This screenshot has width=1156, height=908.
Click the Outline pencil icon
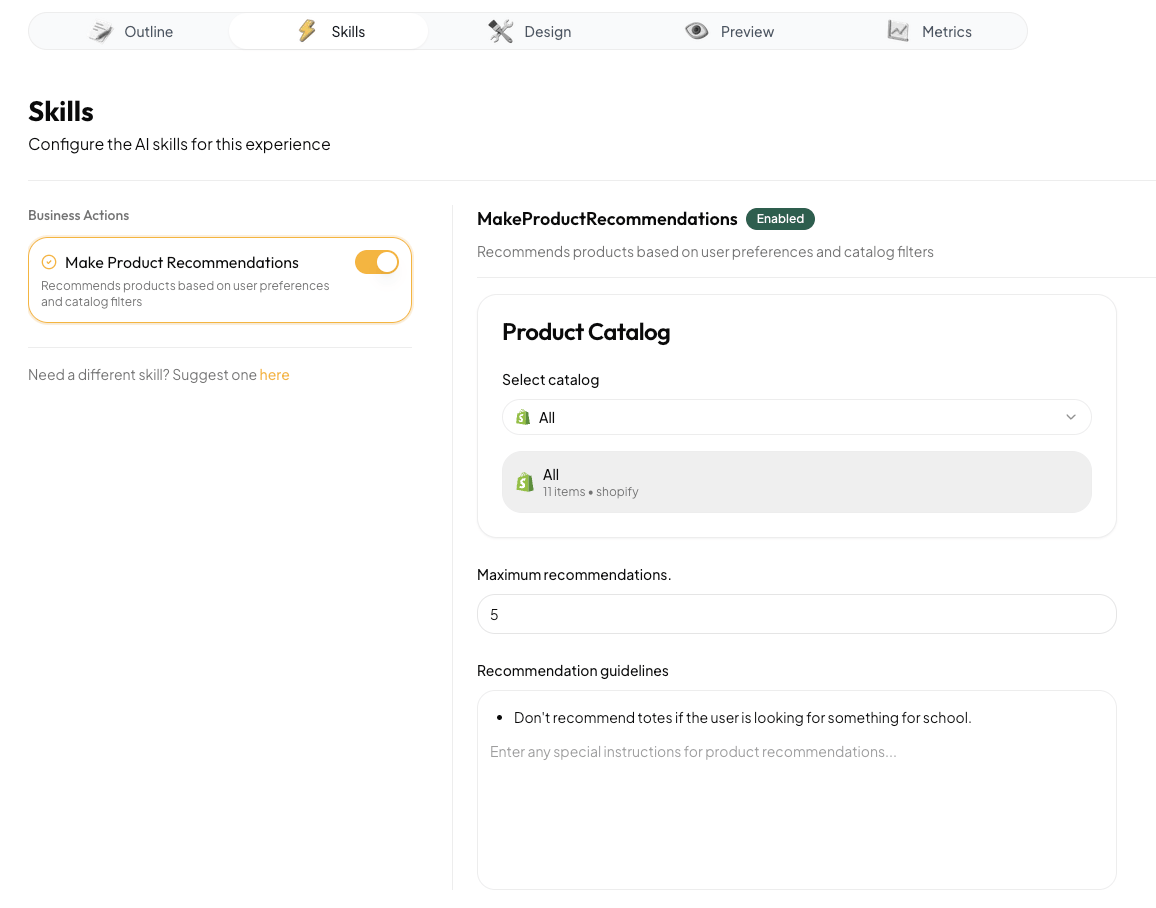click(101, 32)
